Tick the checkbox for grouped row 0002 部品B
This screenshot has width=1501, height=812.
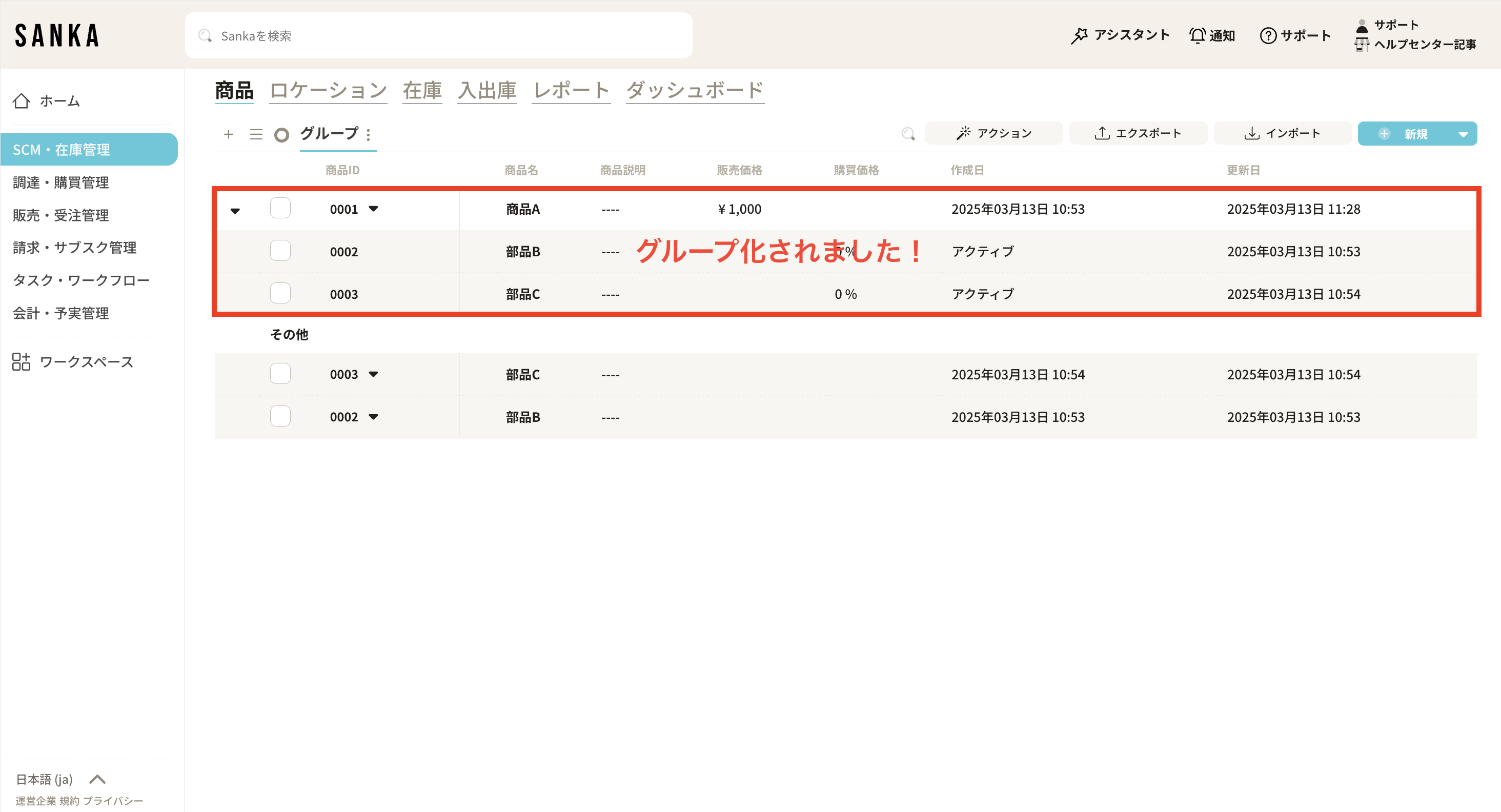[280, 251]
